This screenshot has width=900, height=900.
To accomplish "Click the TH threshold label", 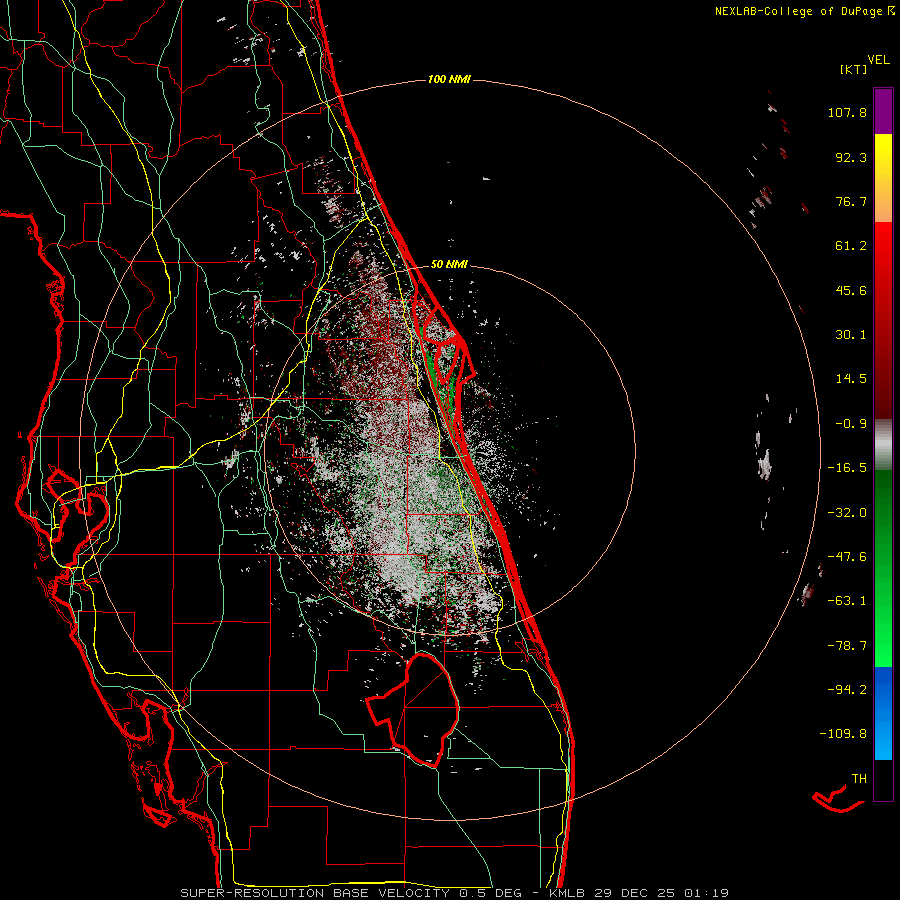I will 859,779.
